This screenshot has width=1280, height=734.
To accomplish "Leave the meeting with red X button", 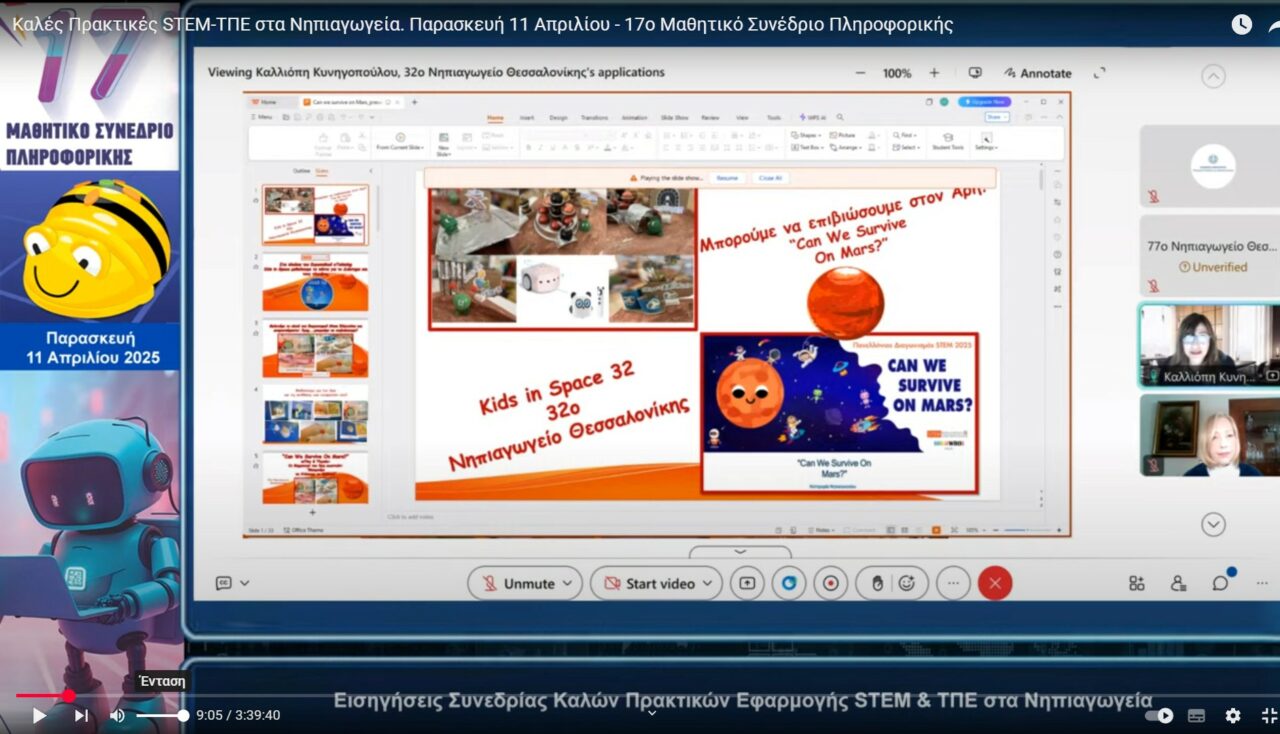I will point(994,583).
